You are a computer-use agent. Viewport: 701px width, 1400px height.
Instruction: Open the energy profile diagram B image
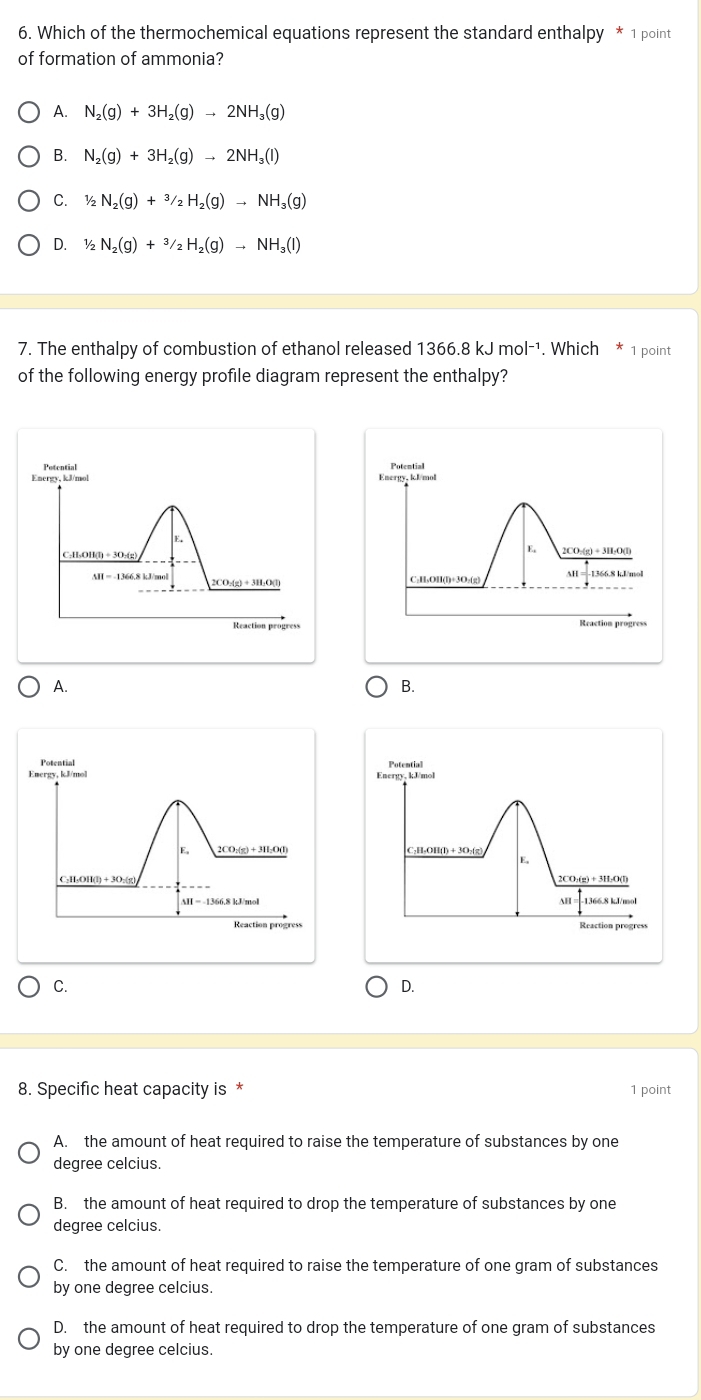tap(513, 545)
